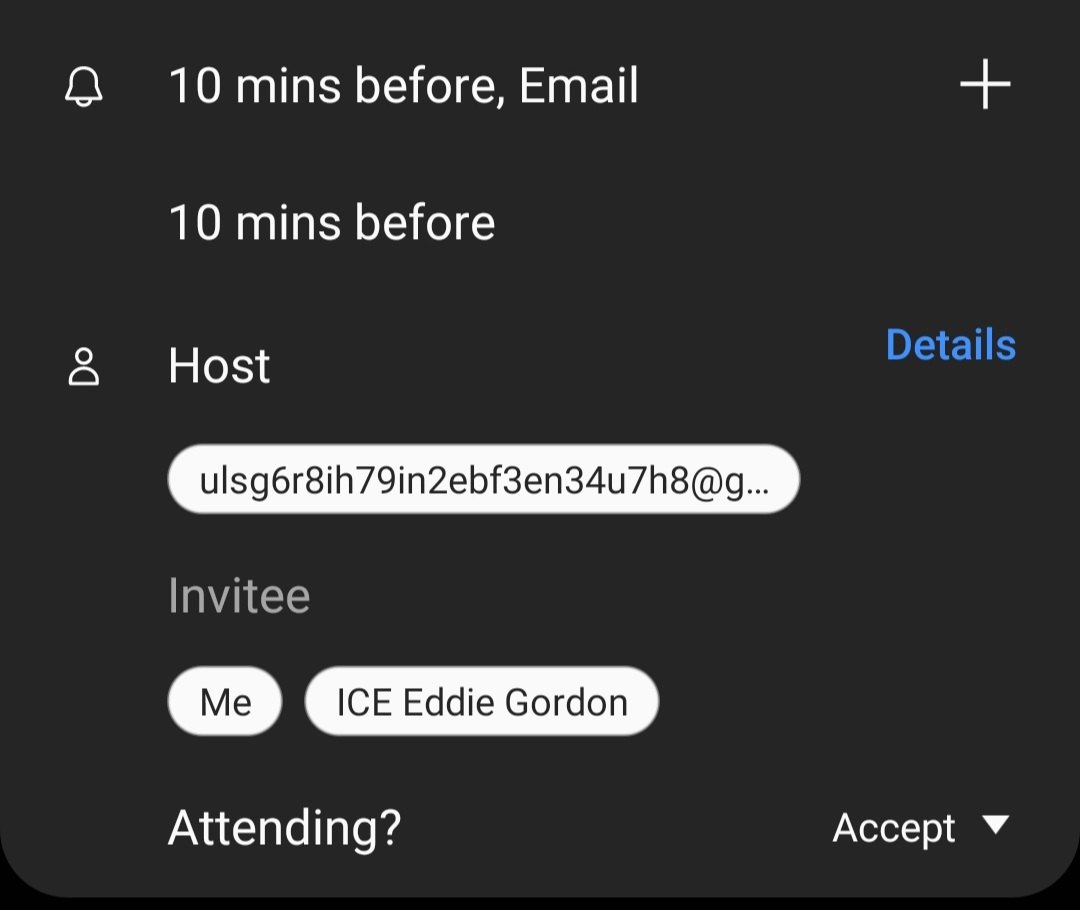Click the Invitee section label

click(x=240, y=595)
